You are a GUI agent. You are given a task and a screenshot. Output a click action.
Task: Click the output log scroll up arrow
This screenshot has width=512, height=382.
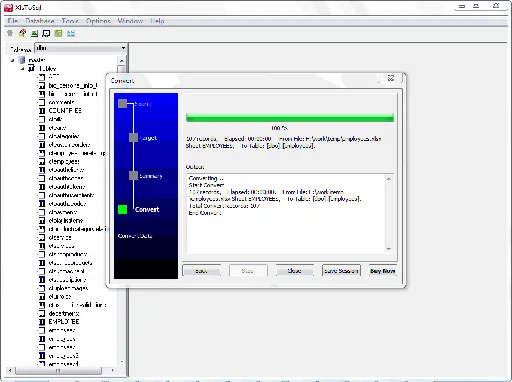pos(389,179)
